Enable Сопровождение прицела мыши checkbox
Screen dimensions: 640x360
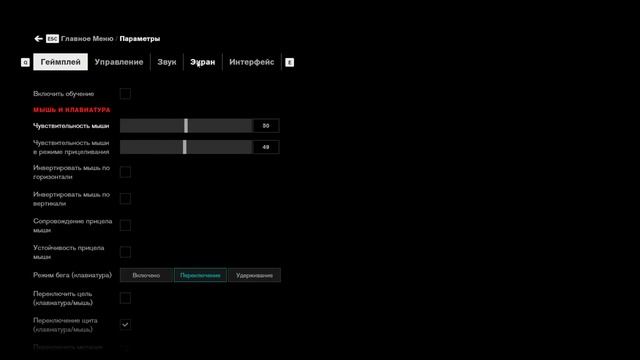pyautogui.click(x=125, y=225)
